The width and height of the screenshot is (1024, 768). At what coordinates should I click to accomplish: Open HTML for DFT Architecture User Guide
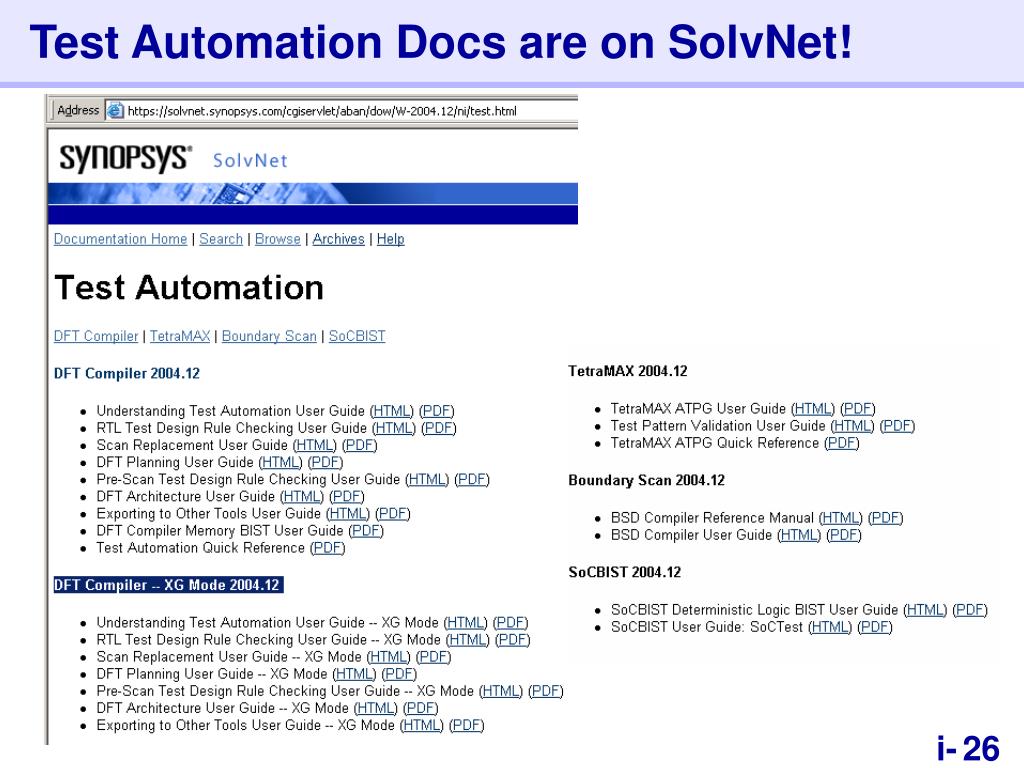[x=302, y=496]
